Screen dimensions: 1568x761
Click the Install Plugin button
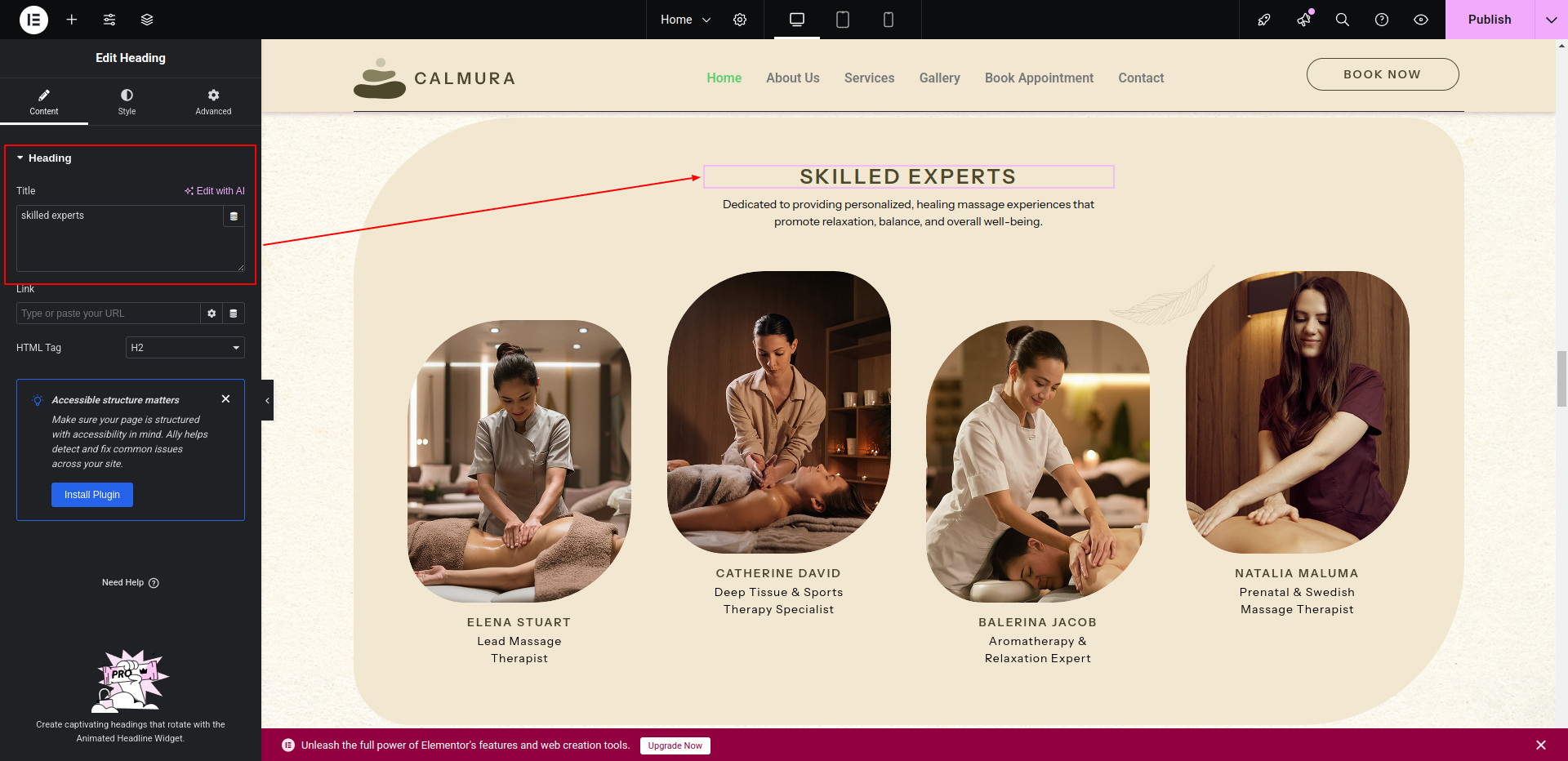tap(92, 495)
